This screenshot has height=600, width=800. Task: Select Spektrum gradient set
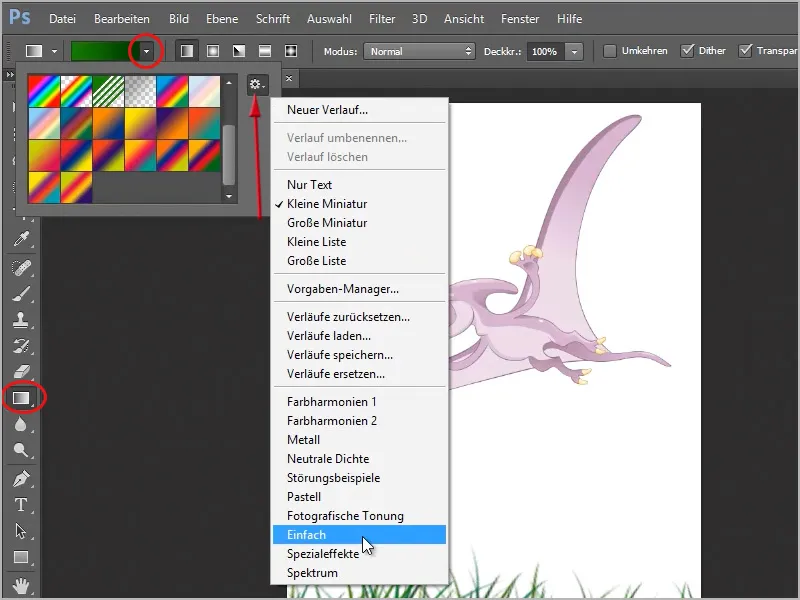coord(359,572)
